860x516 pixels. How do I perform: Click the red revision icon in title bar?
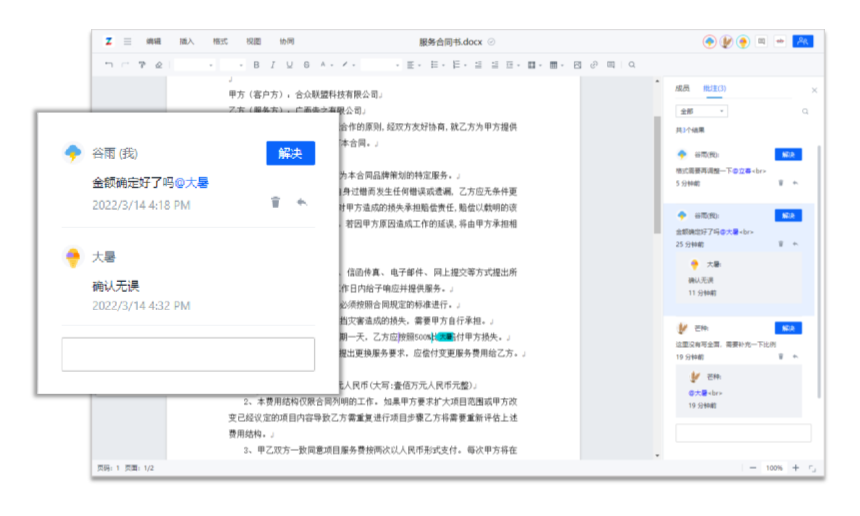pos(780,41)
